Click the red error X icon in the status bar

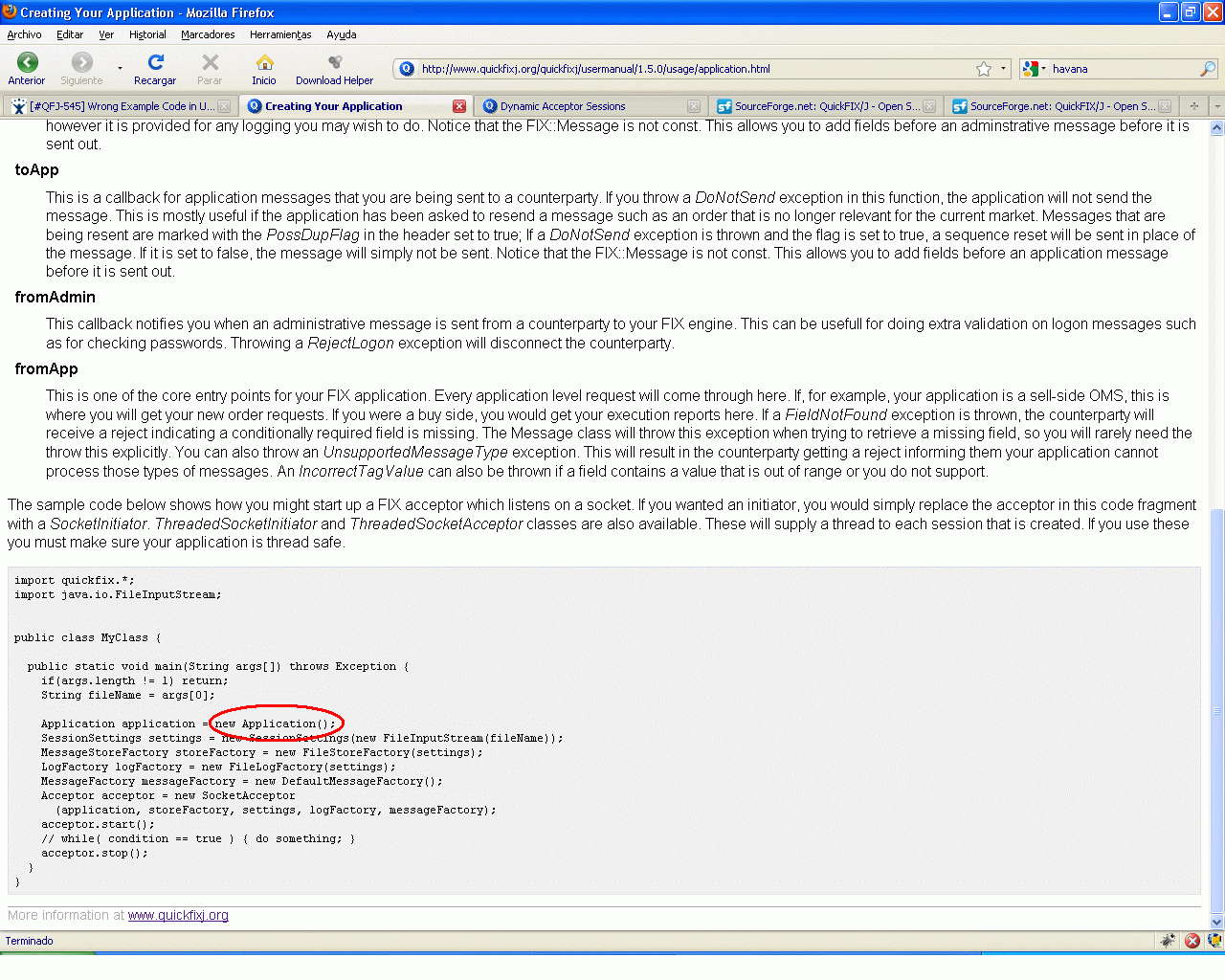pos(1192,941)
